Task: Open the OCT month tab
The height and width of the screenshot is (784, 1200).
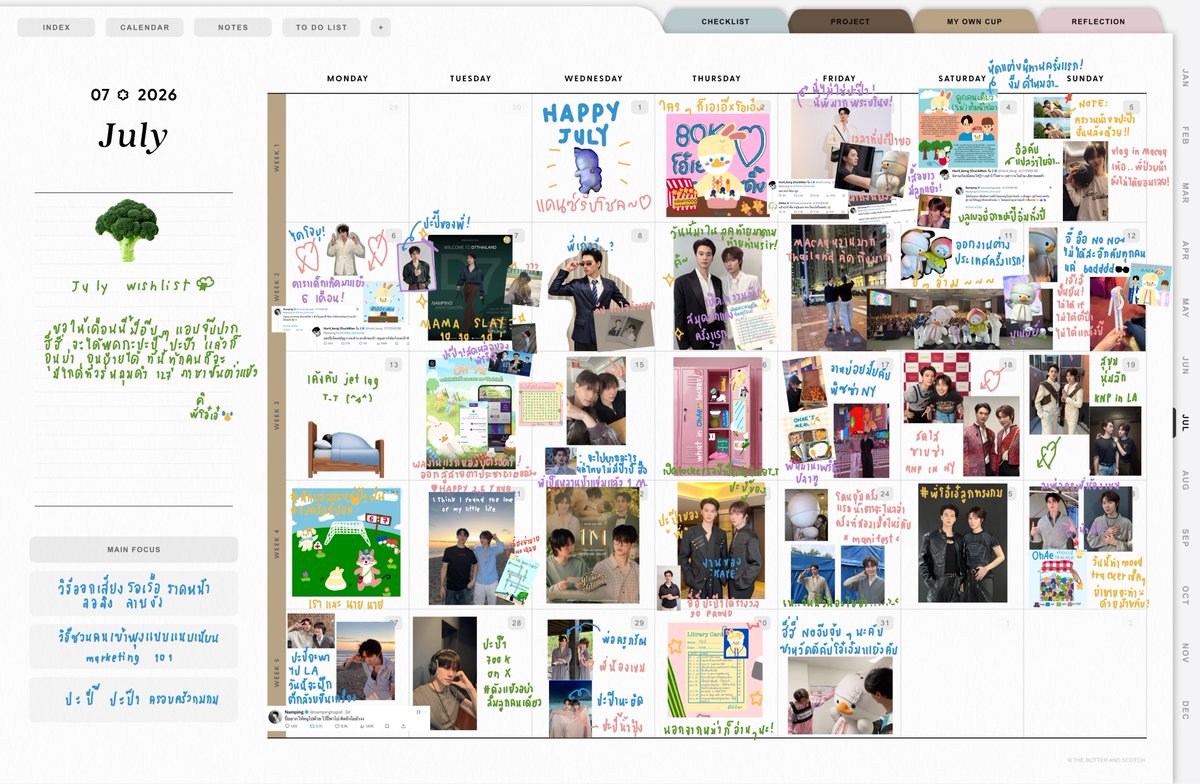Action: click(1186, 595)
